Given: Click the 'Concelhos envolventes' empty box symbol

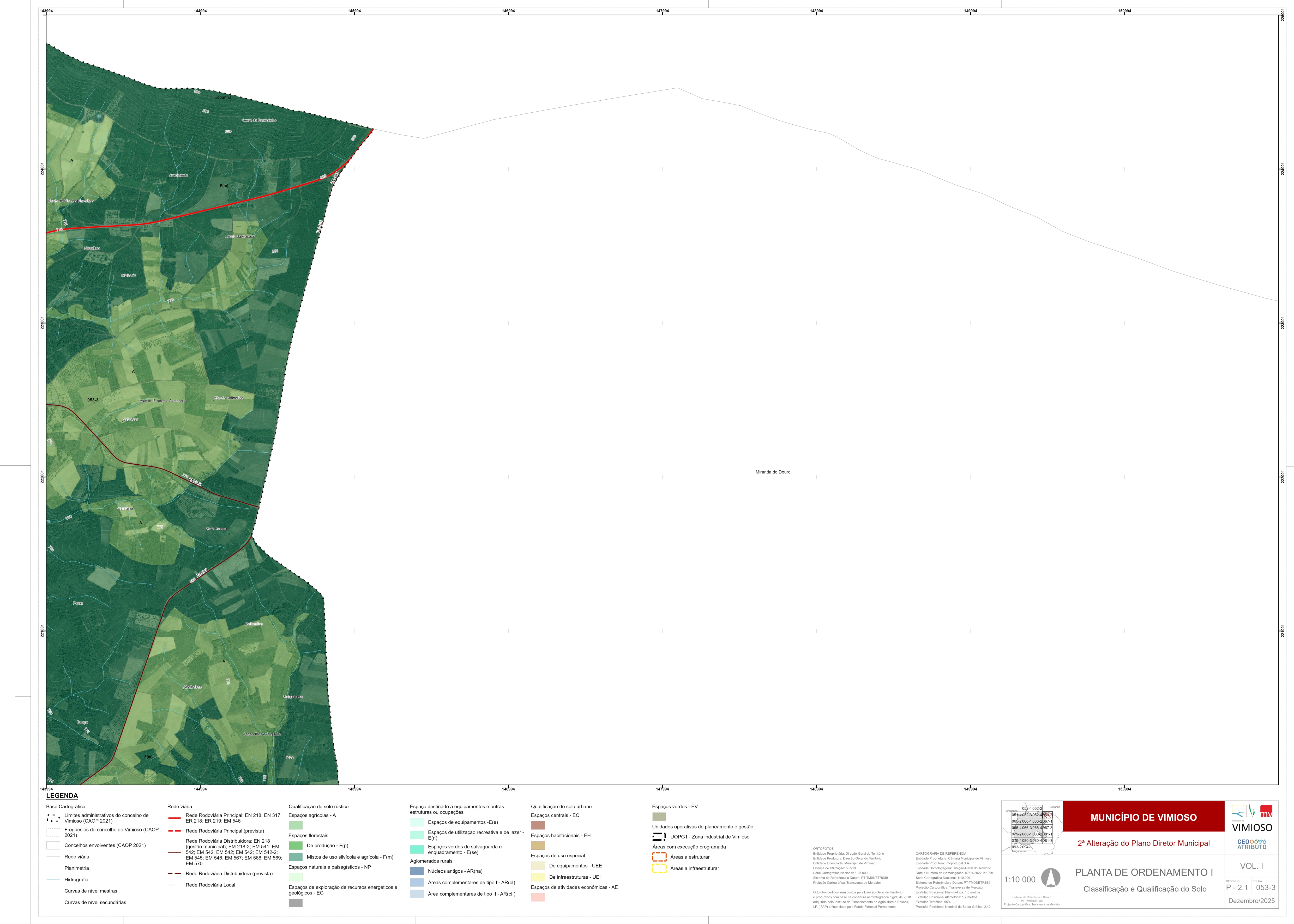Looking at the screenshot, I should coord(53,846).
